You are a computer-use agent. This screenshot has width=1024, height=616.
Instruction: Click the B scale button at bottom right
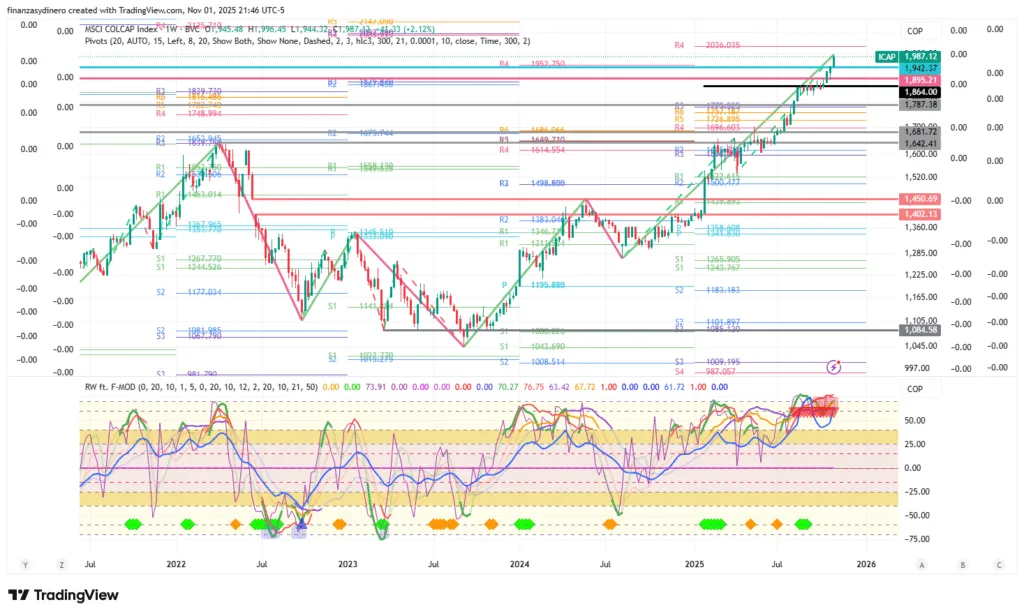click(x=962, y=564)
